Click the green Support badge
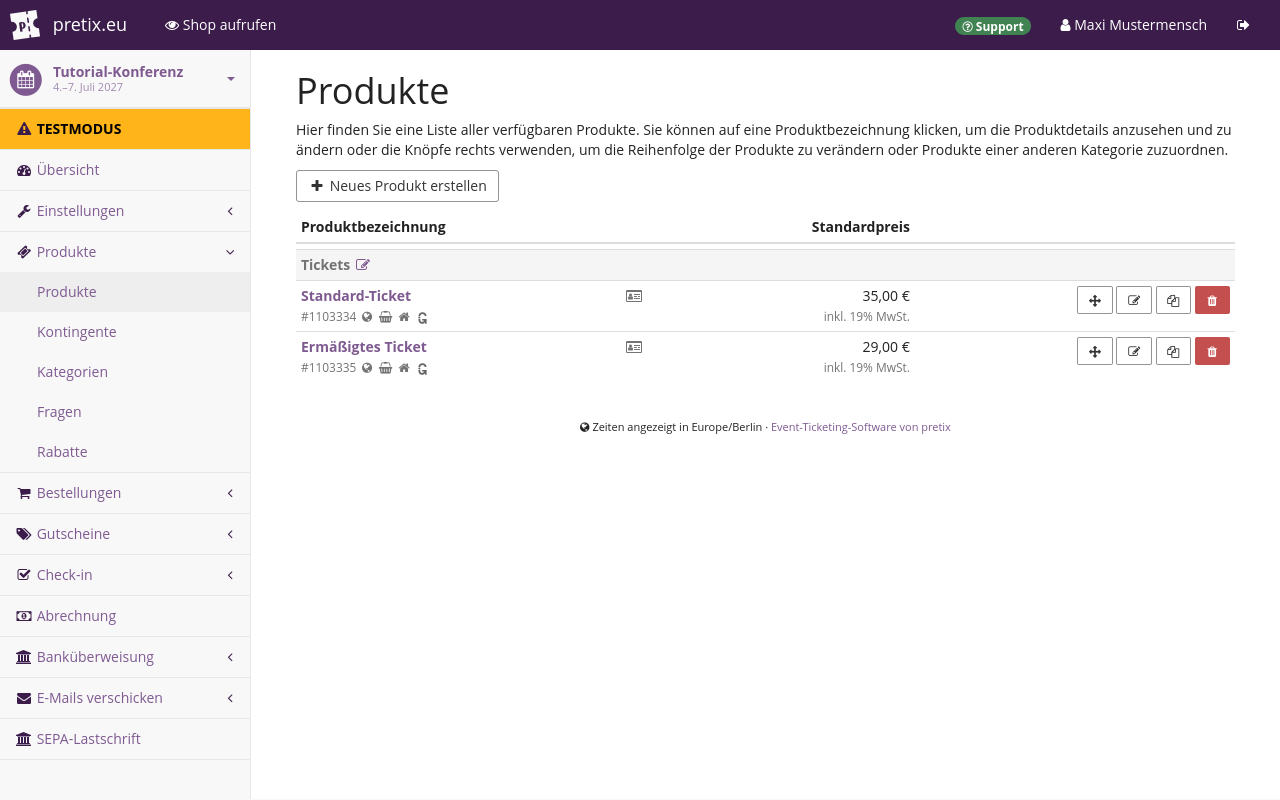The width and height of the screenshot is (1280, 800). 993,26
